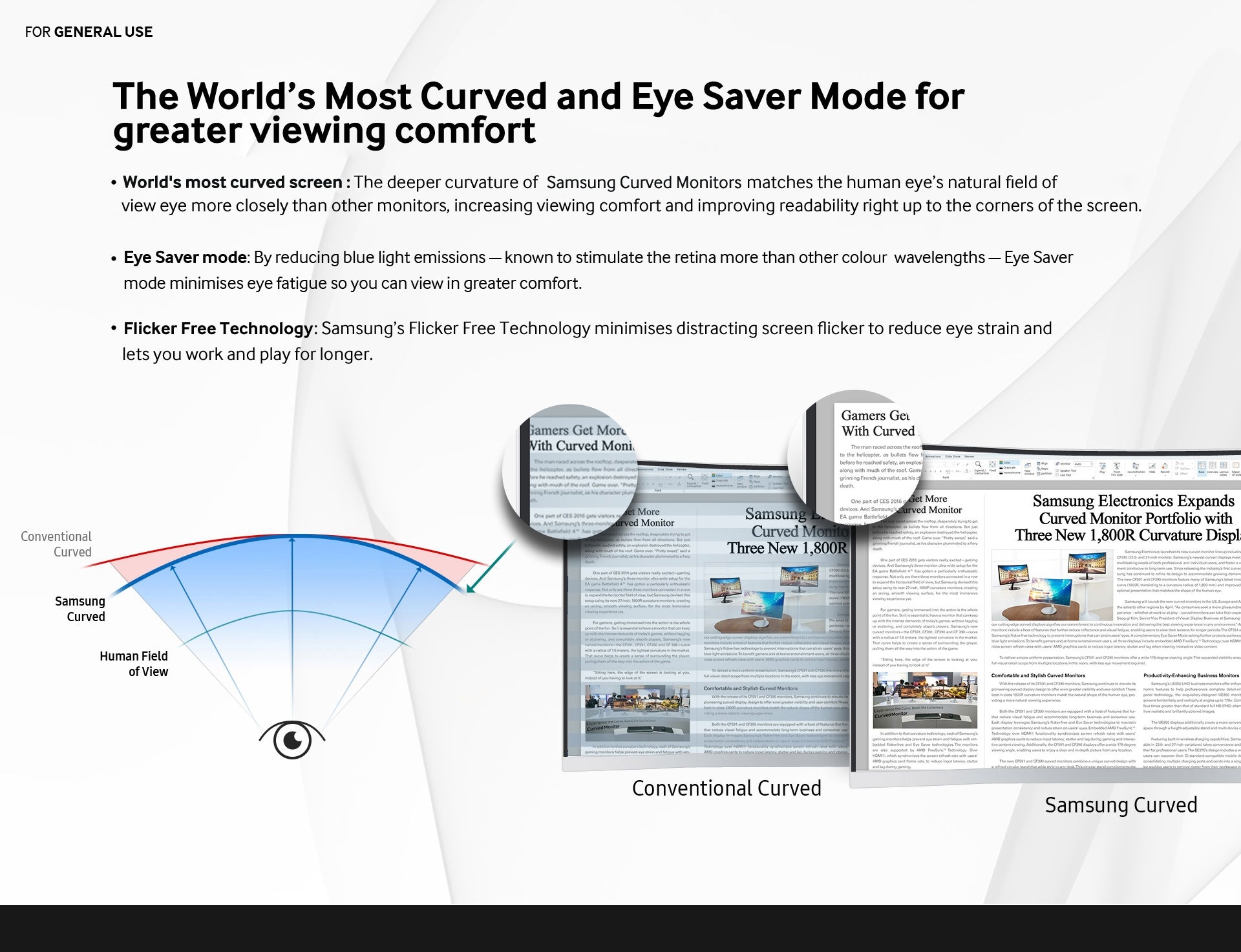Select the 'FOR GENERAL USE' label
The height and width of the screenshot is (952, 1241).
click(x=89, y=32)
